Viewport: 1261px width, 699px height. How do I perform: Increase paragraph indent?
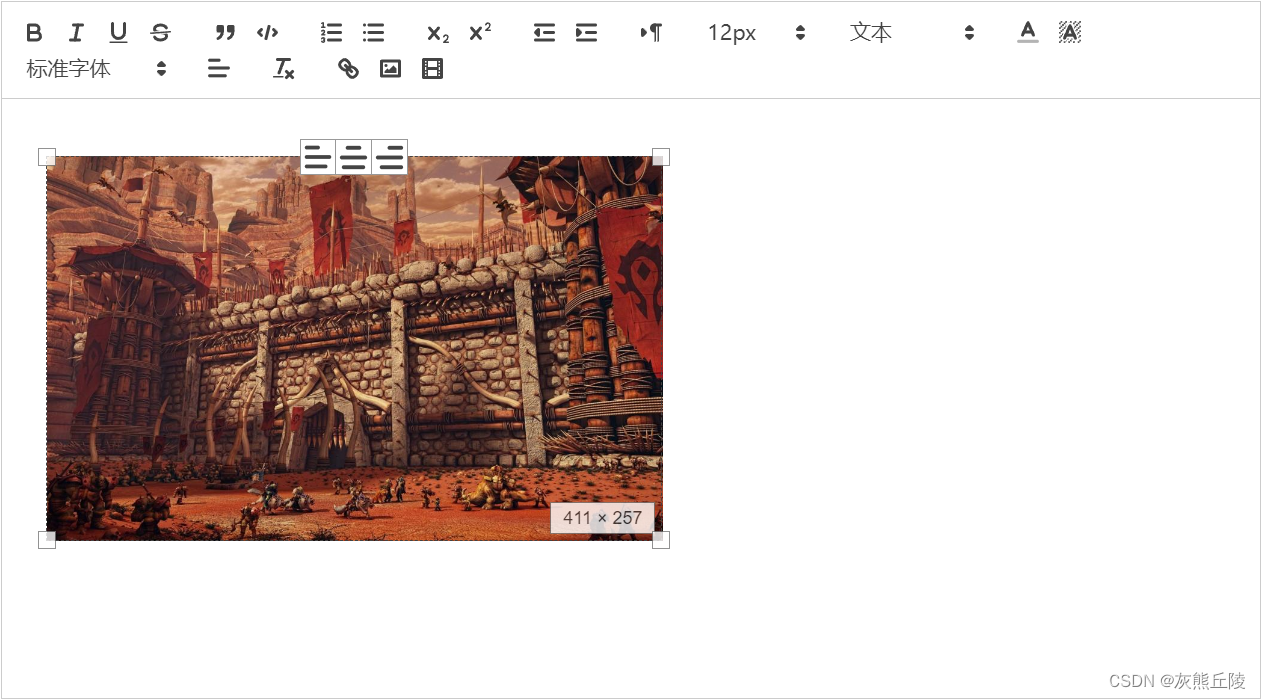(586, 33)
